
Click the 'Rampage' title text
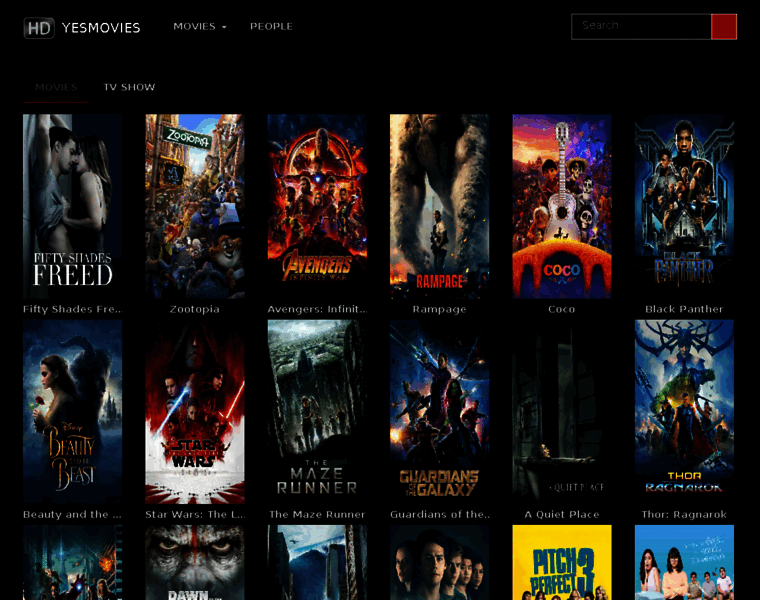[x=440, y=309]
